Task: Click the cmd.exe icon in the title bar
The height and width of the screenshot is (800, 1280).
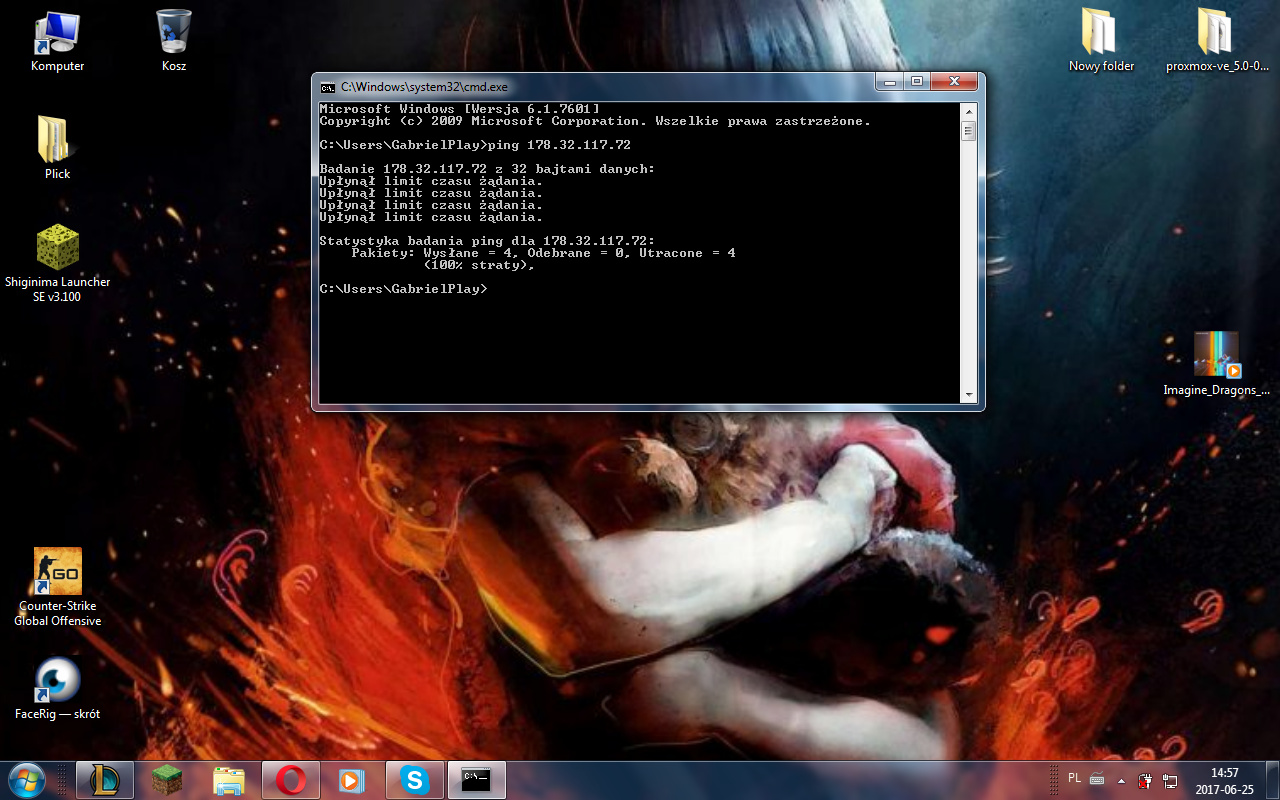Action: pos(327,87)
